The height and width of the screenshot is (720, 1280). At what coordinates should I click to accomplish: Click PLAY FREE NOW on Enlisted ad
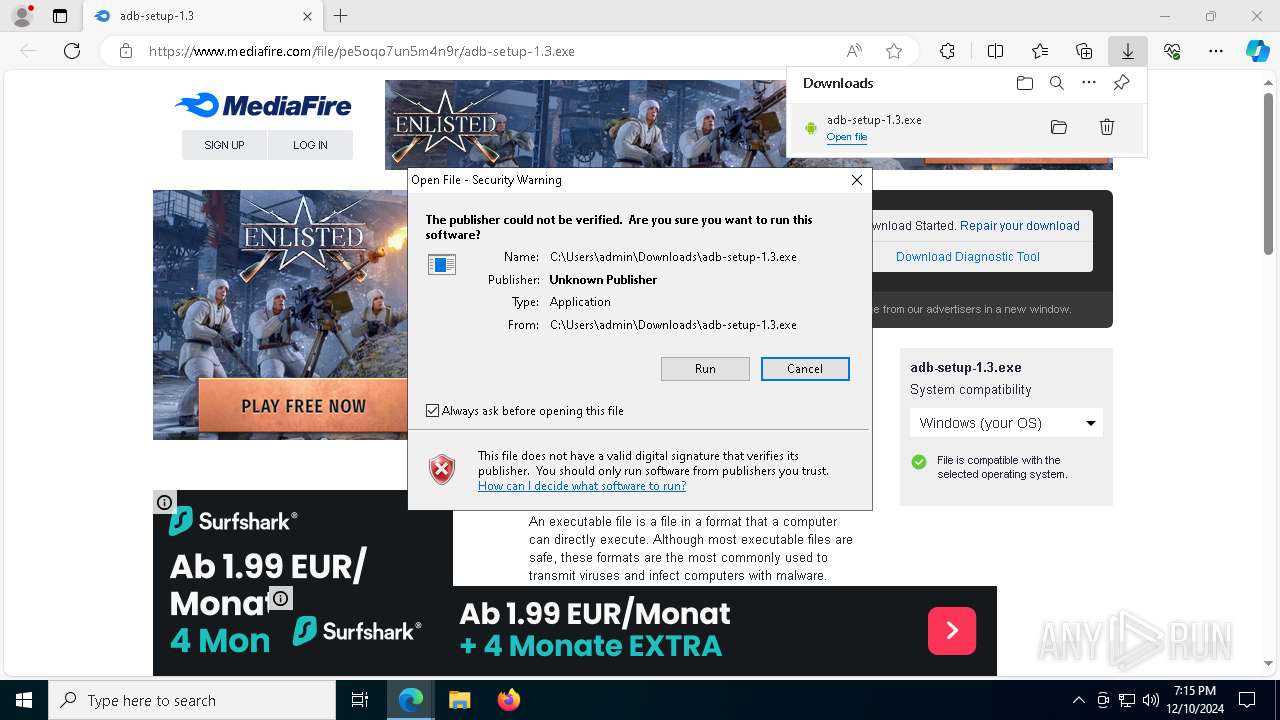point(304,406)
